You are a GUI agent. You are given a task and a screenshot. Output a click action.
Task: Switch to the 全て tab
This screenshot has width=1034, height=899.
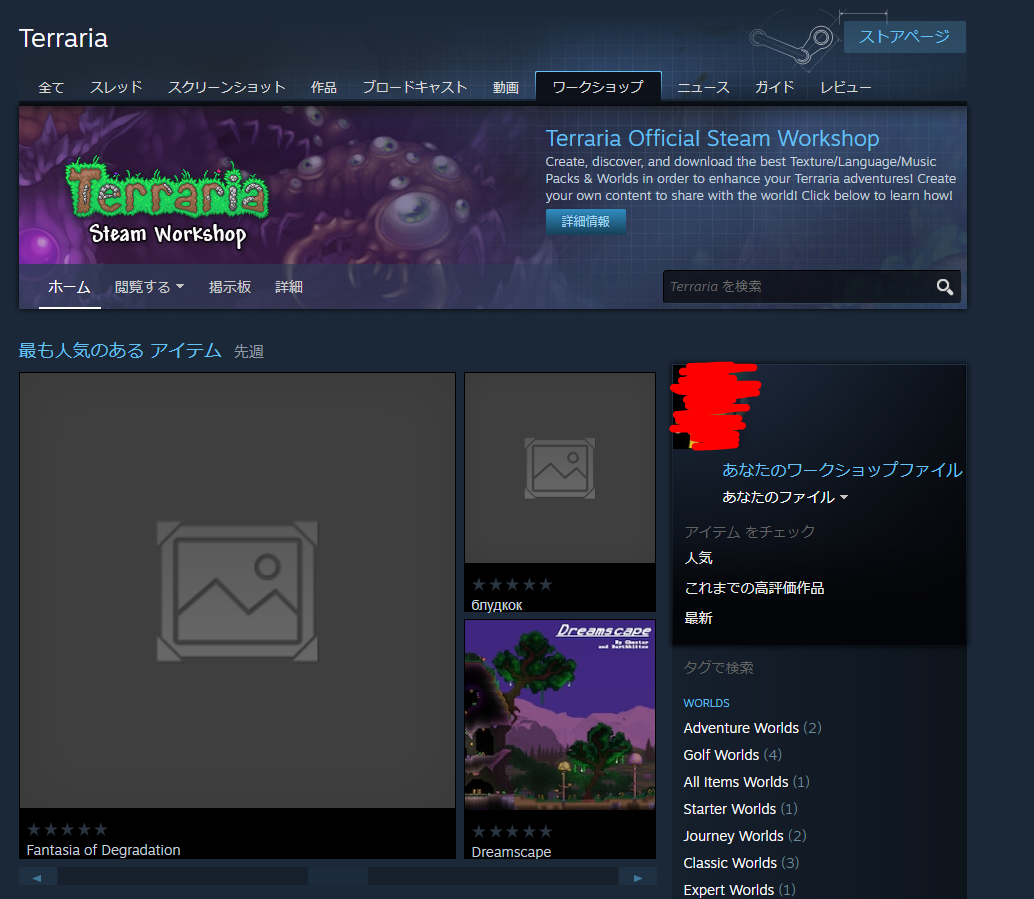pyautogui.click(x=51, y=88)
